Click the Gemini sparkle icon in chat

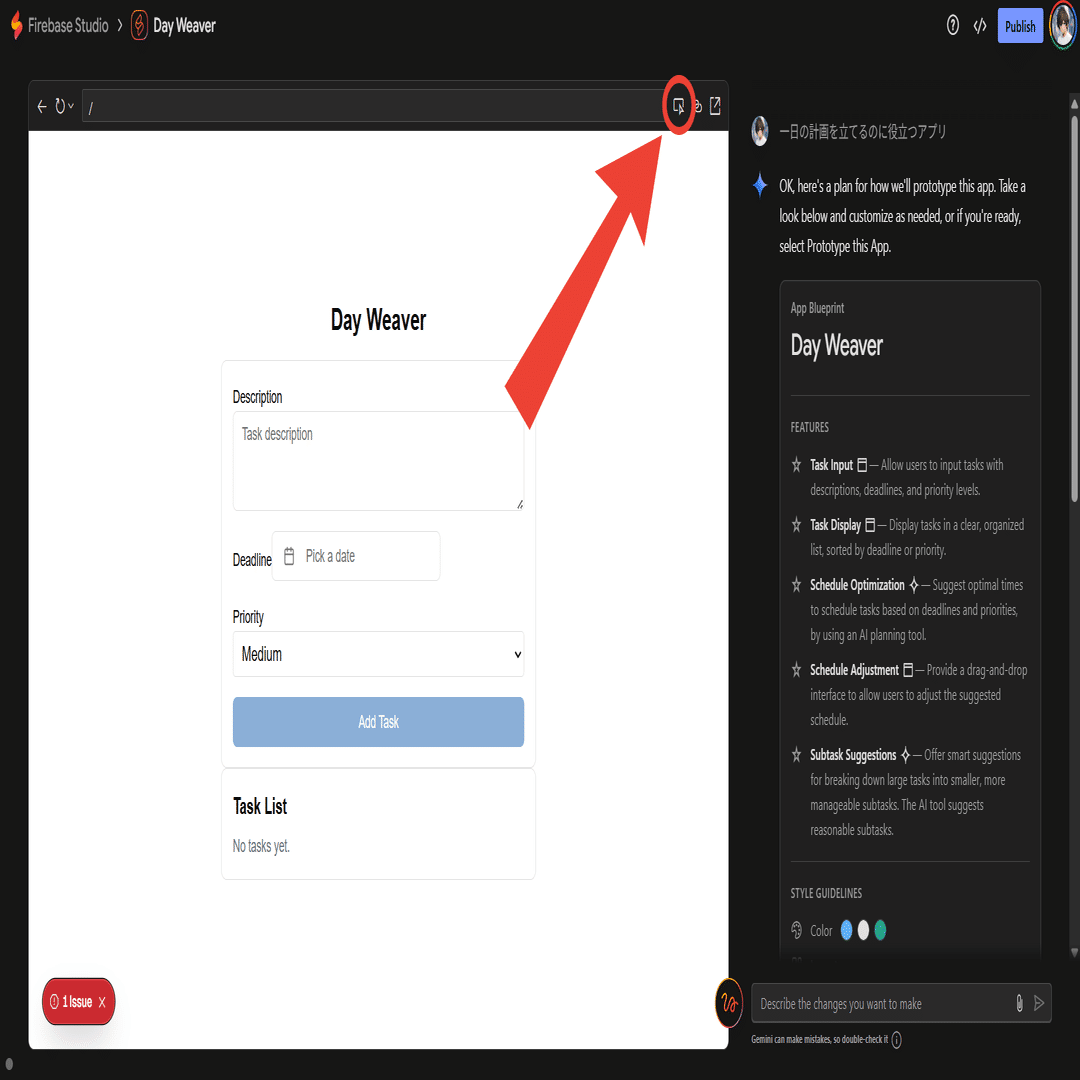click(760, 185)
